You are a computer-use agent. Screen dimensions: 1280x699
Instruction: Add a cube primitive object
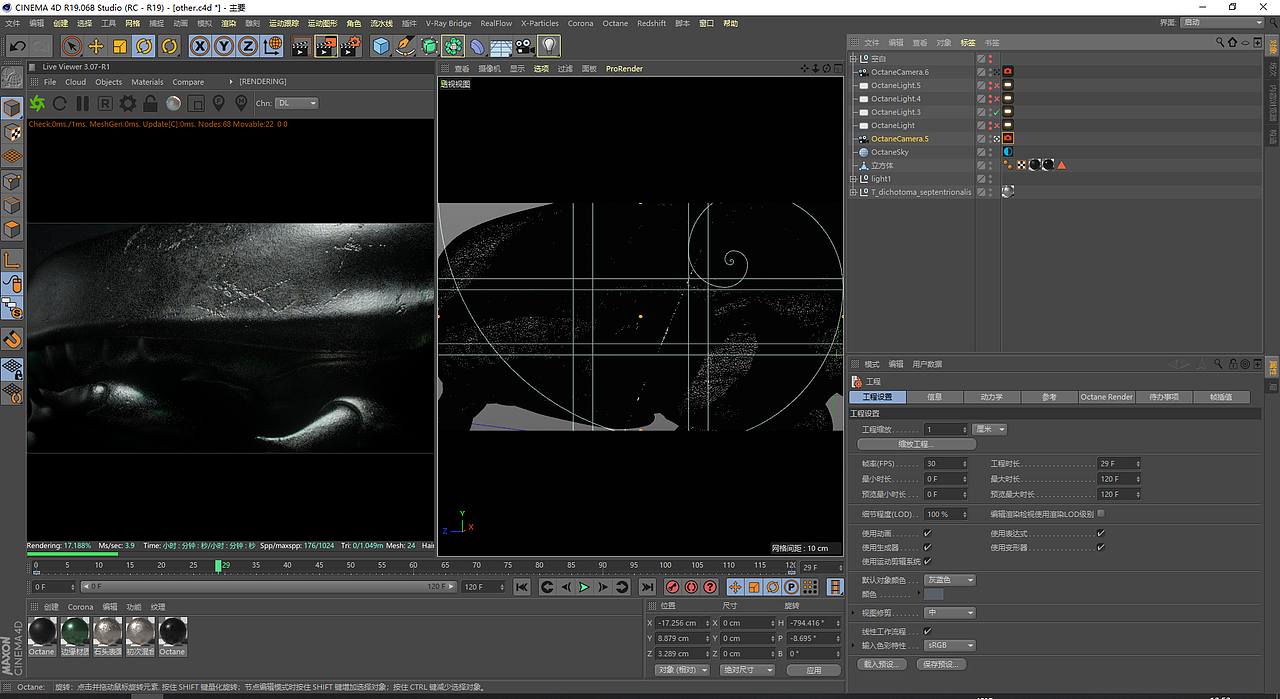(x=381, y=46)
